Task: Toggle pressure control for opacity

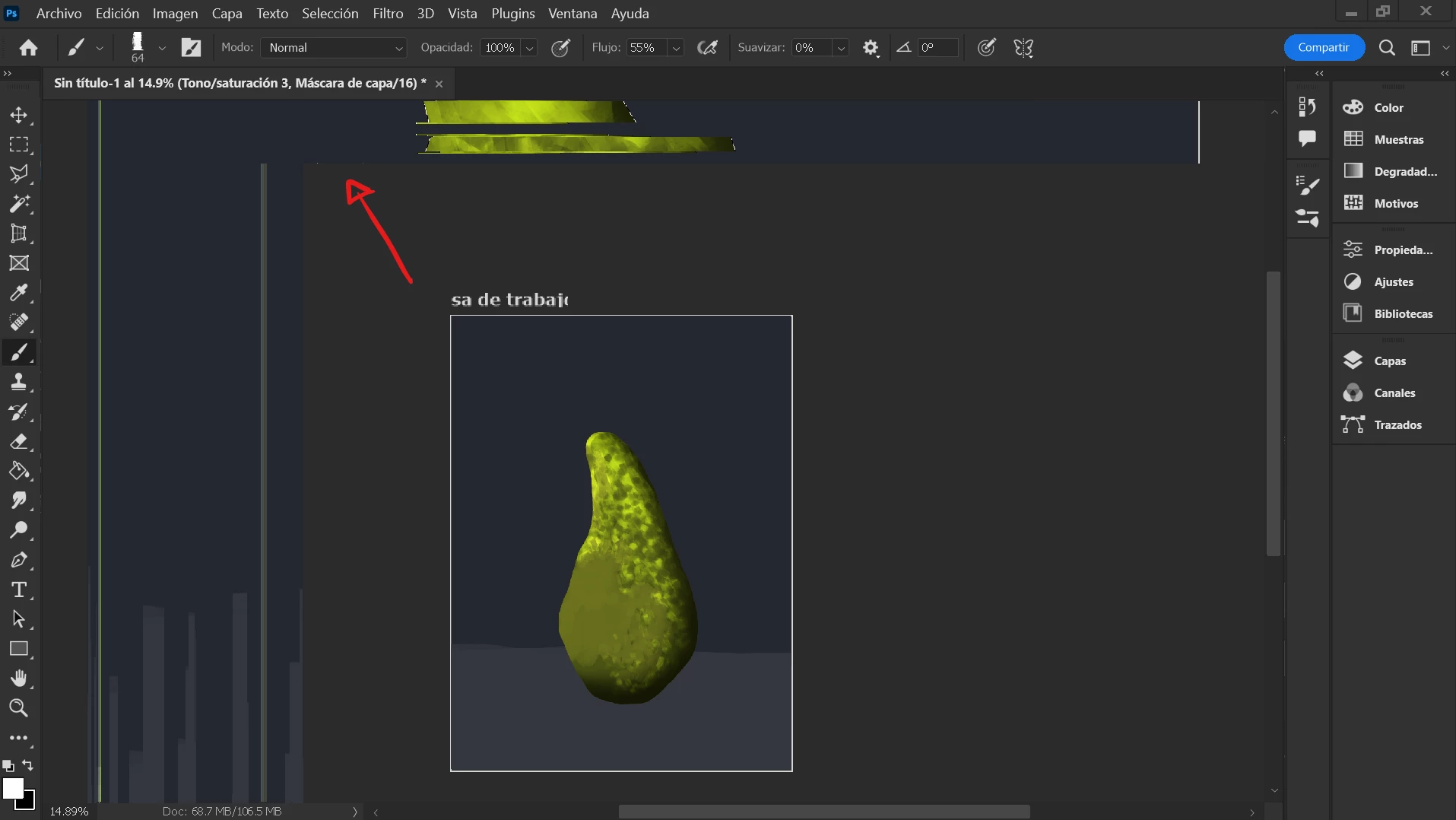Action: tap(561, 48)
